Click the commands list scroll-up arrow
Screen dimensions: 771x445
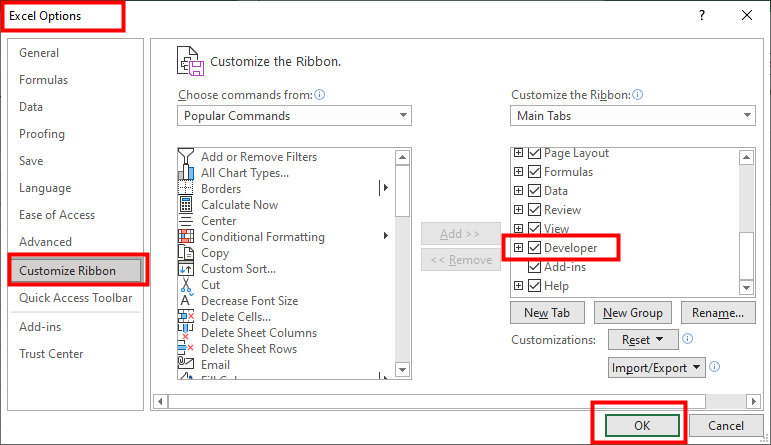click(x=403, y=157)
